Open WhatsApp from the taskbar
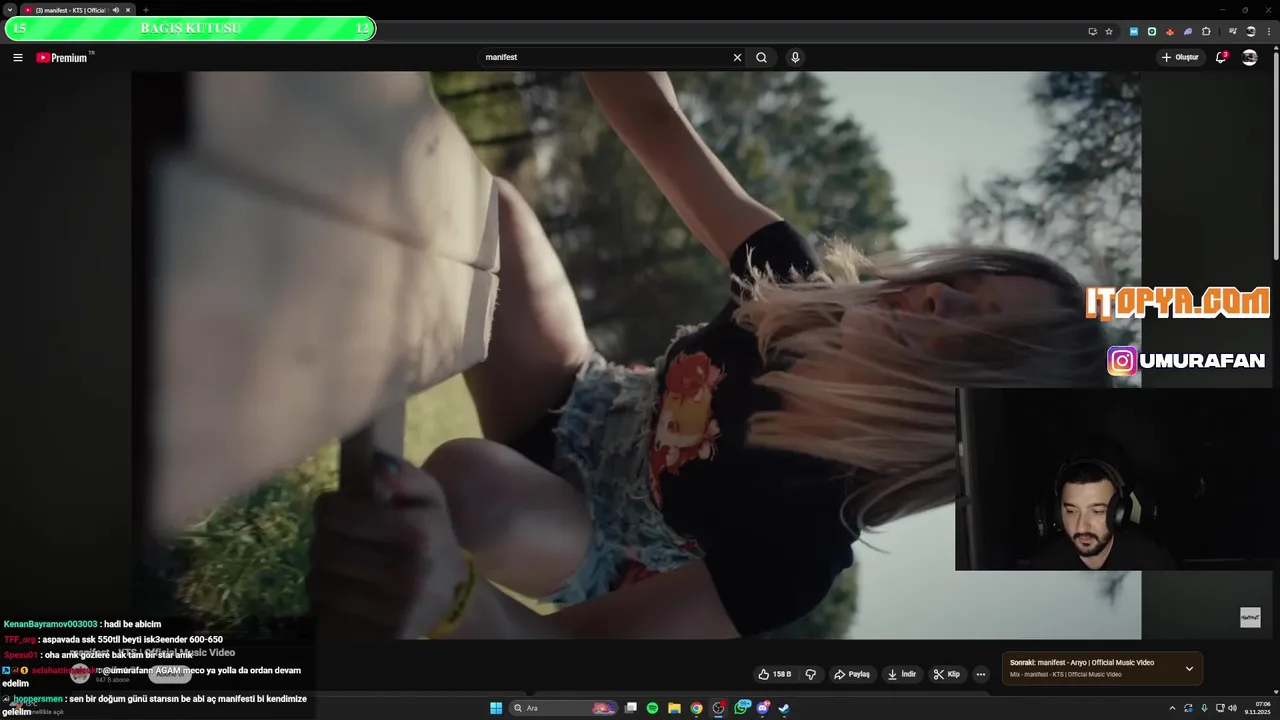1280x720 pixels. 741,708
